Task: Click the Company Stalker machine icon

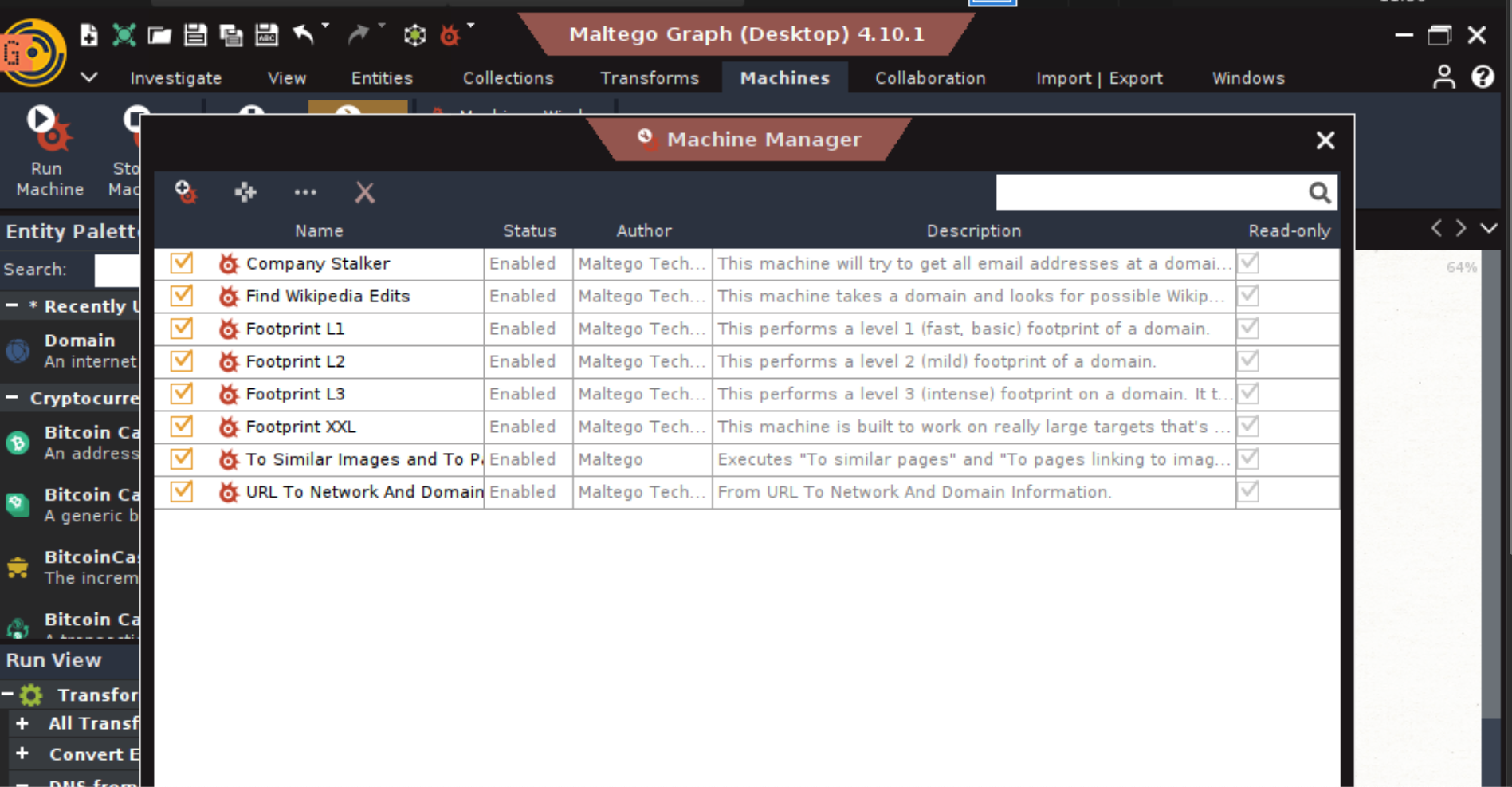Action: click(x=229, y=263)
